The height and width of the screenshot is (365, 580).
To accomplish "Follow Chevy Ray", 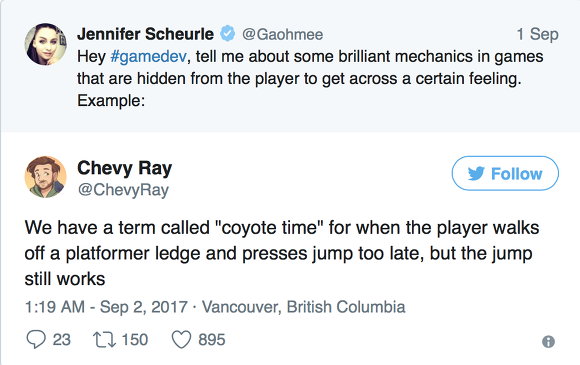I will point(505,173).
